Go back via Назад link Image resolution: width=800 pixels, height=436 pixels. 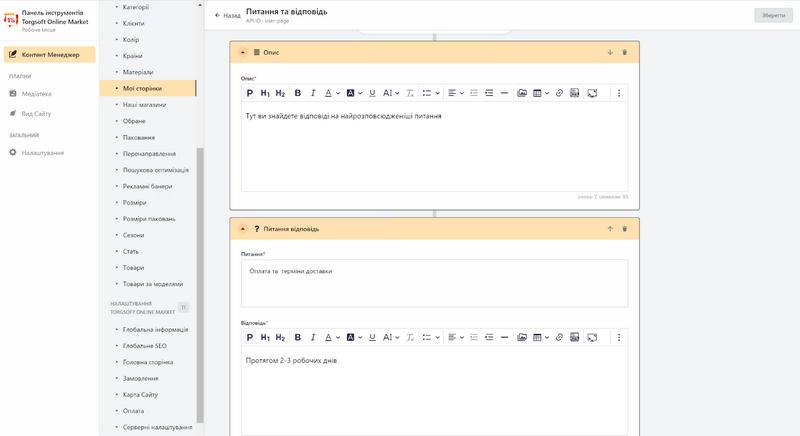click(x=228, y=15)
